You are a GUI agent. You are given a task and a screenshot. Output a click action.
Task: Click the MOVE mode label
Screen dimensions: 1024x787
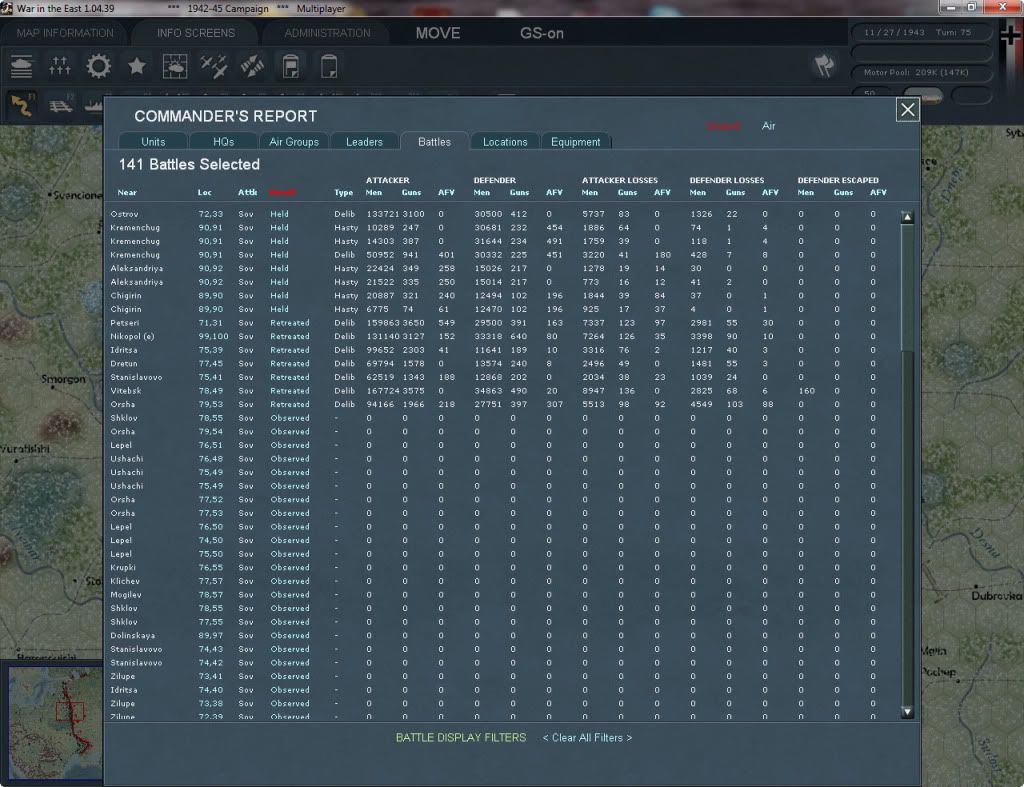438,33
